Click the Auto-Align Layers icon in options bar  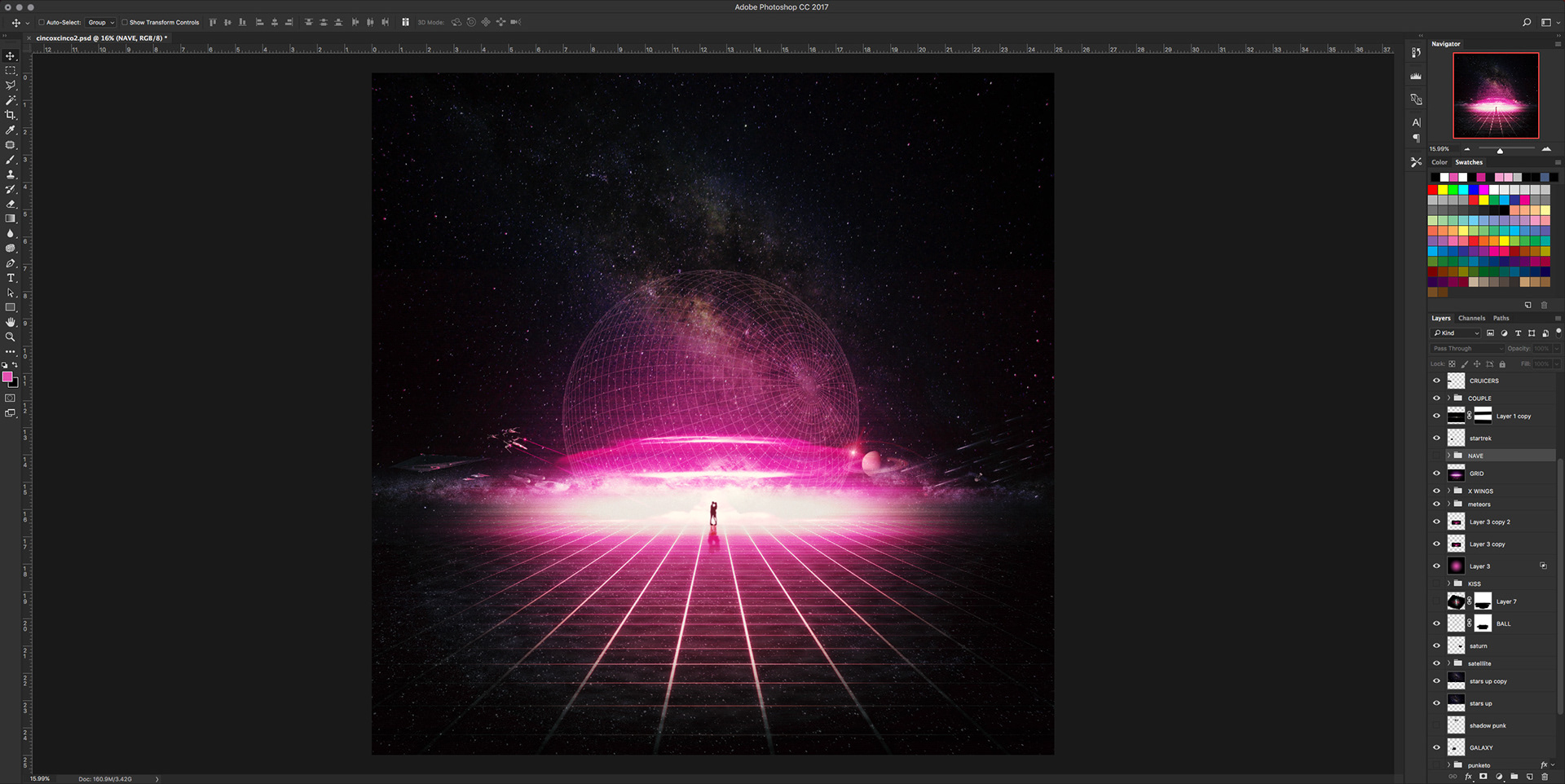pos(405,23)
